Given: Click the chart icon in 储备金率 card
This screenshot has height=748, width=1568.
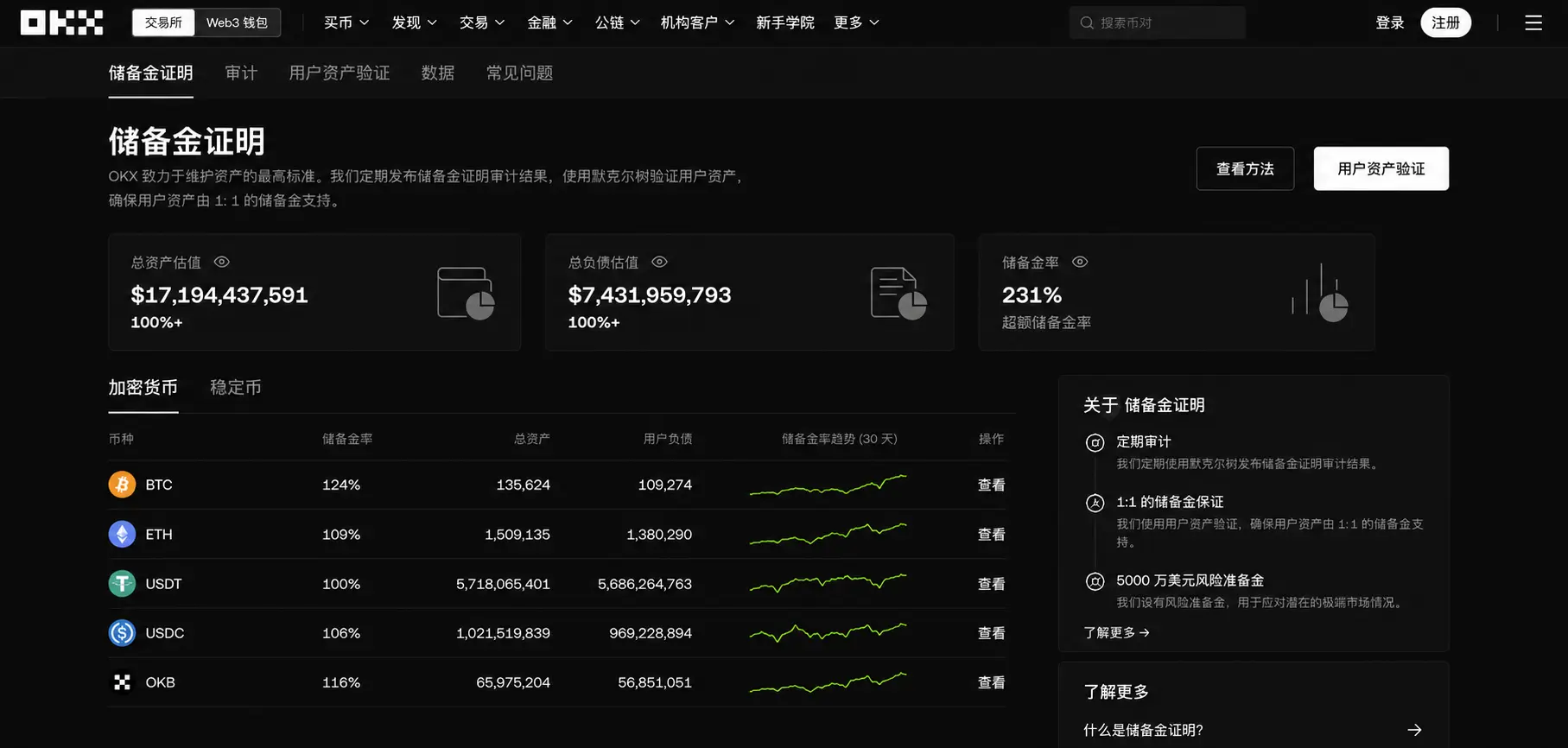Looking at the screenshot, I should pos(1320,293).
